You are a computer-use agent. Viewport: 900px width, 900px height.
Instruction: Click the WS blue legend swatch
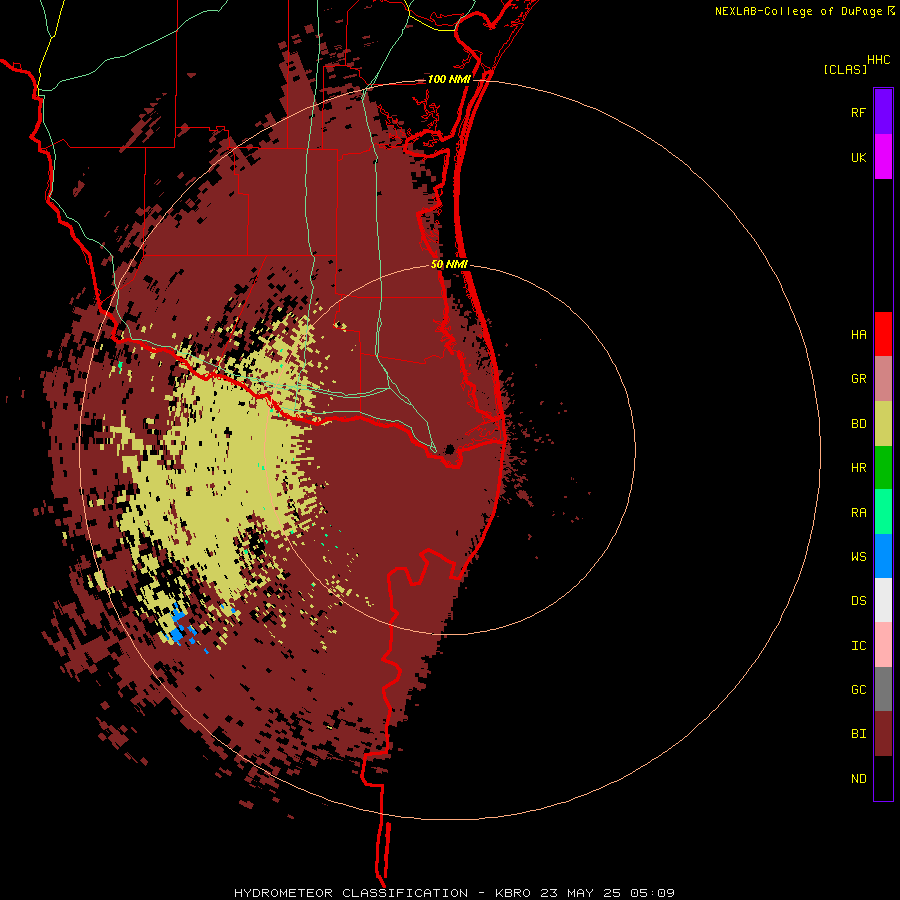pyautogui.click(x=883, y=556)
